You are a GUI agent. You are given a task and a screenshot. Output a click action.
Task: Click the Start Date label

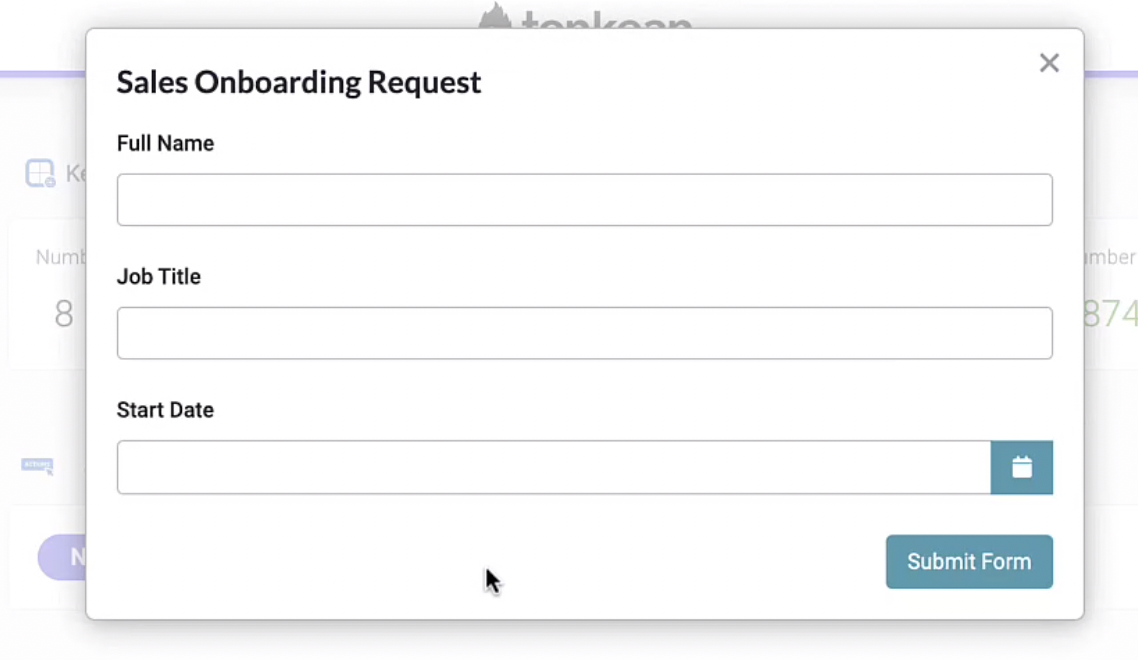tap(165, 410)
